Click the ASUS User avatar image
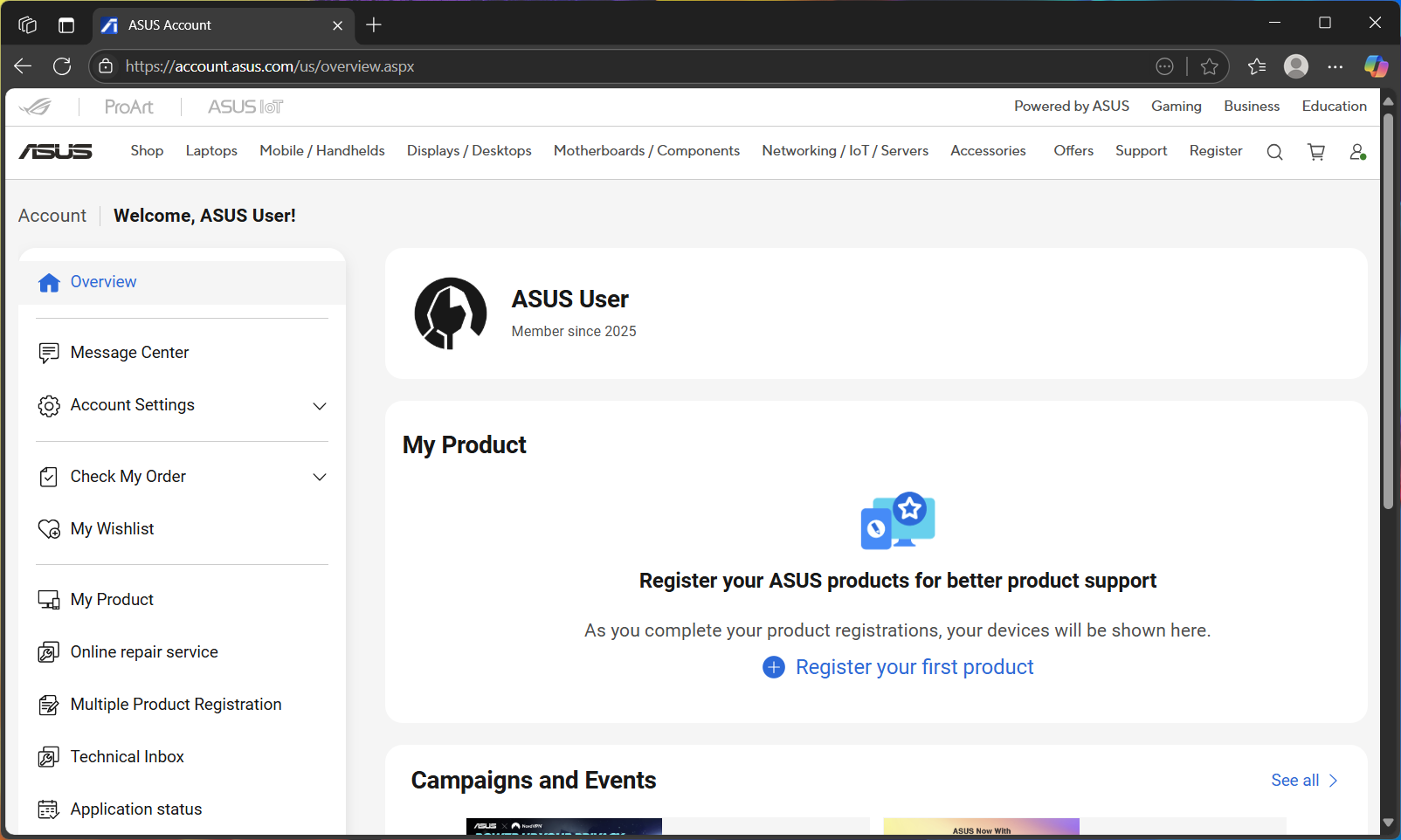The image size is (1401, 840). [x=451, y=313]
